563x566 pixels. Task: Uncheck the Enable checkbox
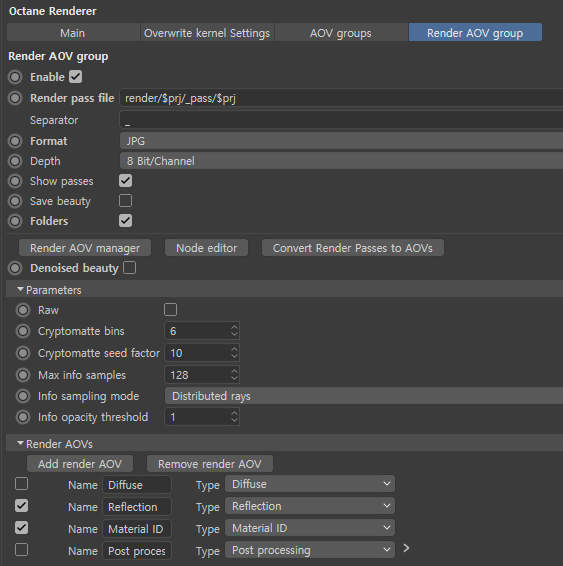(76, 77)
